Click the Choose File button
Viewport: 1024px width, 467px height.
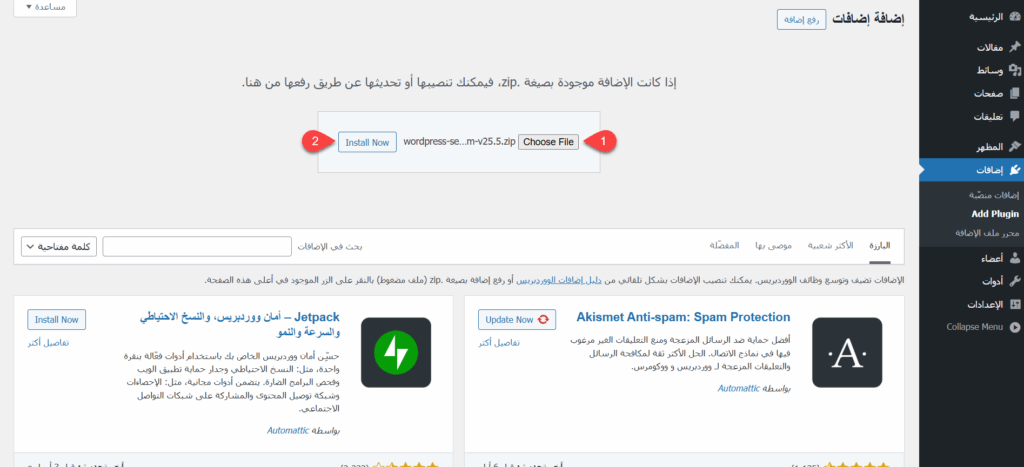pos(549,142)
